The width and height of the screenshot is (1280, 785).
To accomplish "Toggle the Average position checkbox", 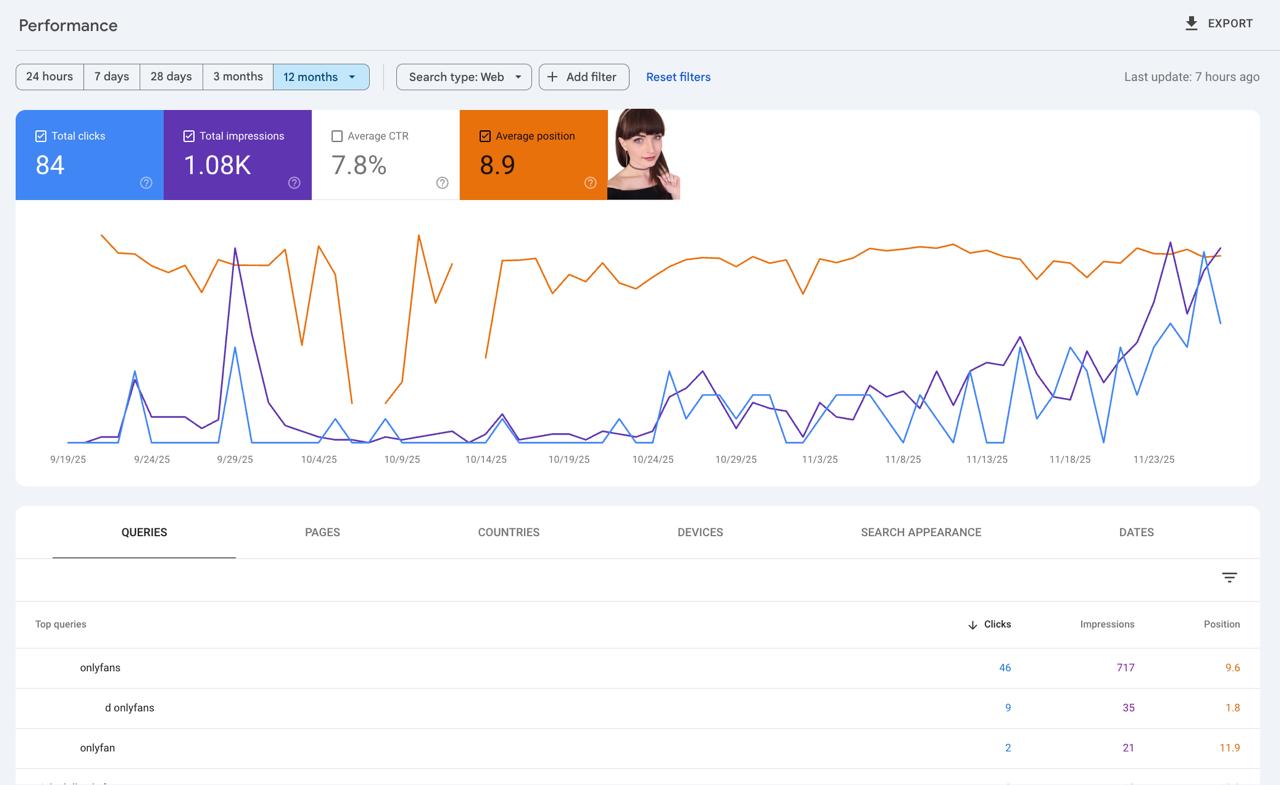I will [485, 136].
